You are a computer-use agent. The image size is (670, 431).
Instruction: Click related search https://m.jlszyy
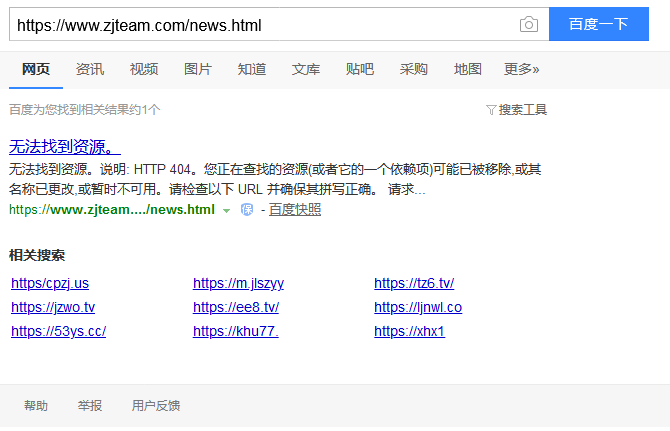pos(238,284)
